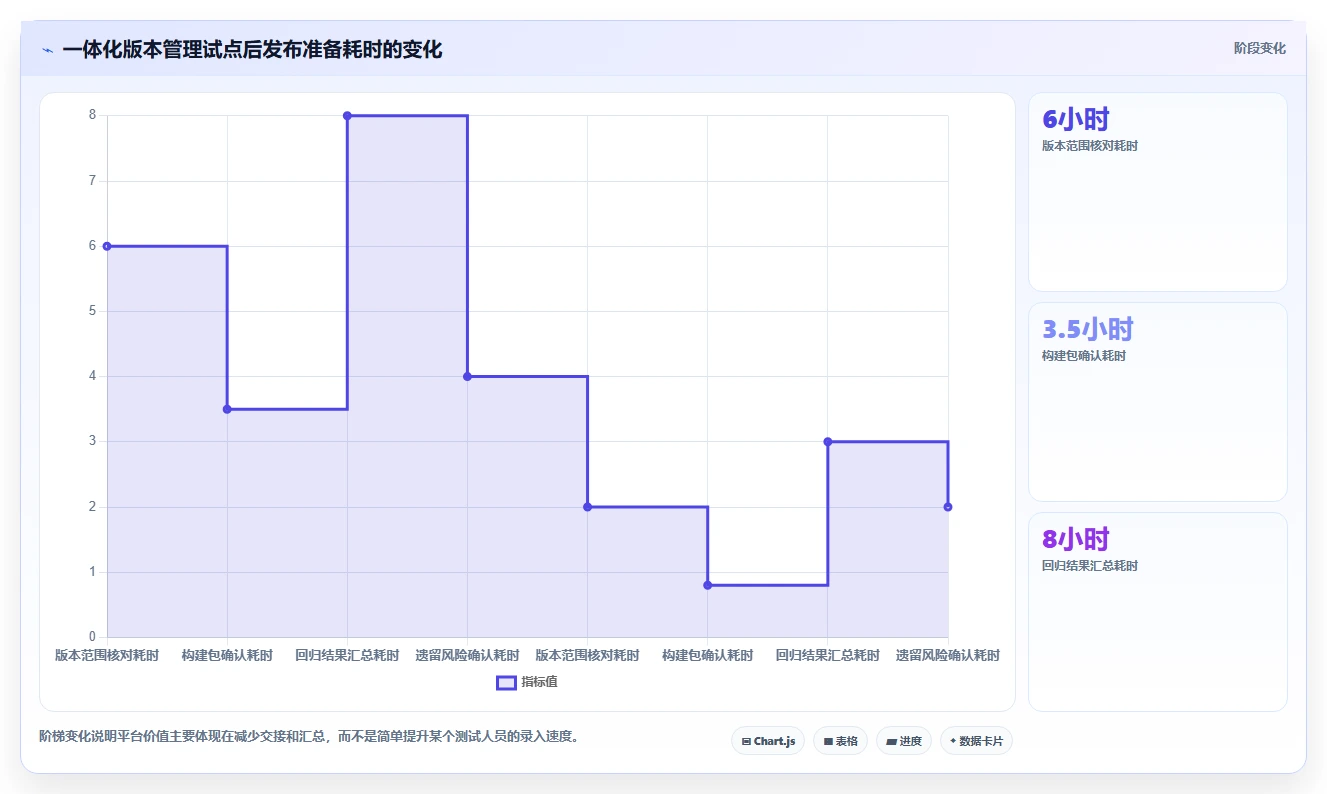Click the y-axis tick label 7

pyautogui.click(x=92, y=181)
